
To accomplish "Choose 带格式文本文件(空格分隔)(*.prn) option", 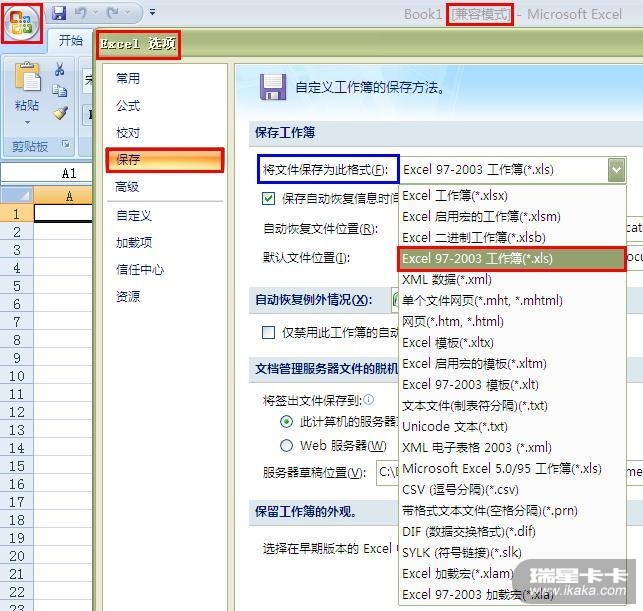I will tap(512, 511).
